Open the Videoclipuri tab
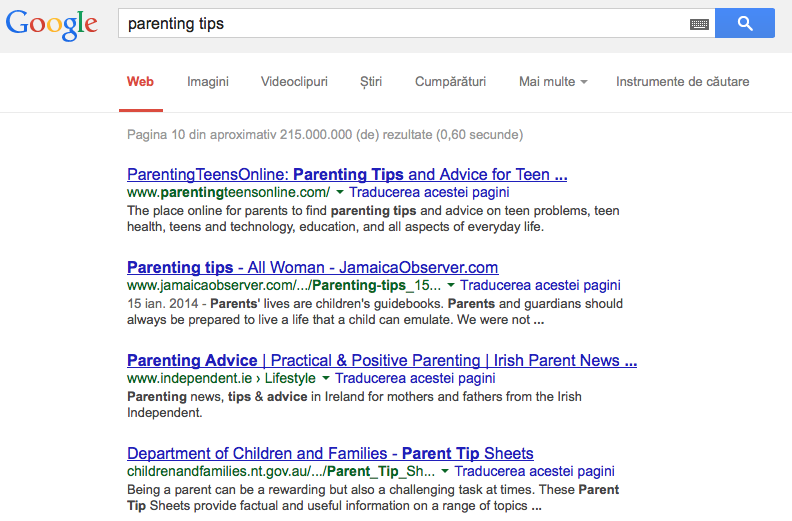Image resolution: width=792 pixels, height=521 pixels. coord(294,82)
